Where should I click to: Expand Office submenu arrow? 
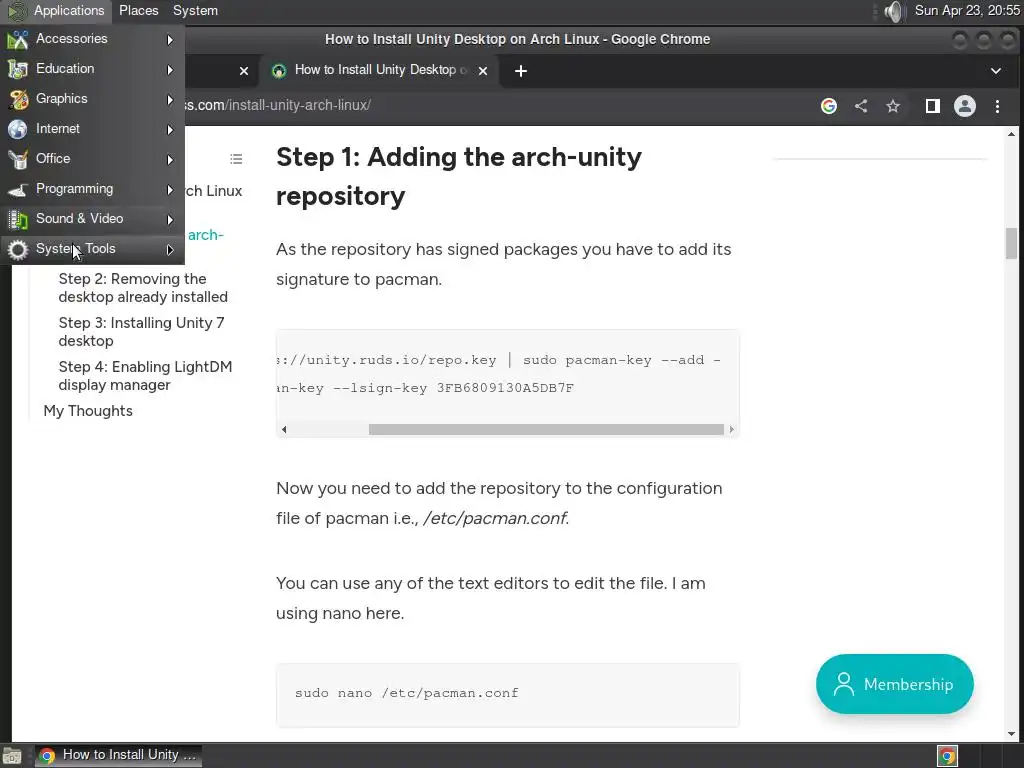coord(170,159)
